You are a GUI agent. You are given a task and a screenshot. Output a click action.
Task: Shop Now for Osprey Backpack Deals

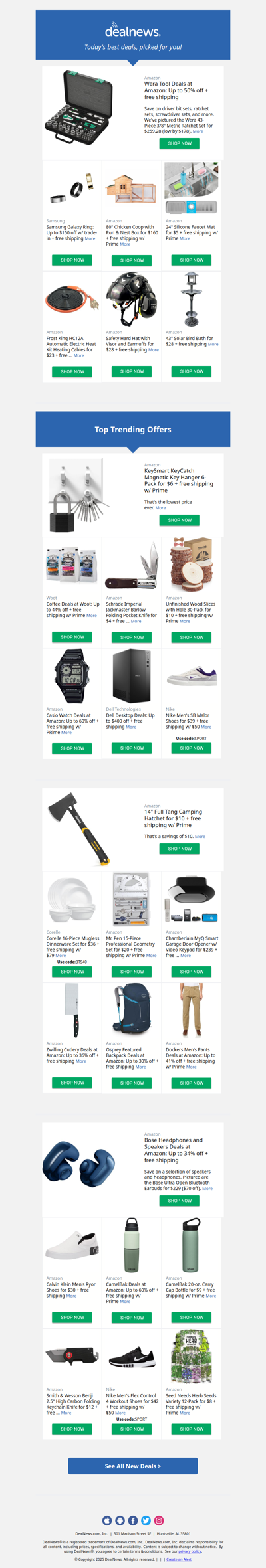pos(132,1083)
